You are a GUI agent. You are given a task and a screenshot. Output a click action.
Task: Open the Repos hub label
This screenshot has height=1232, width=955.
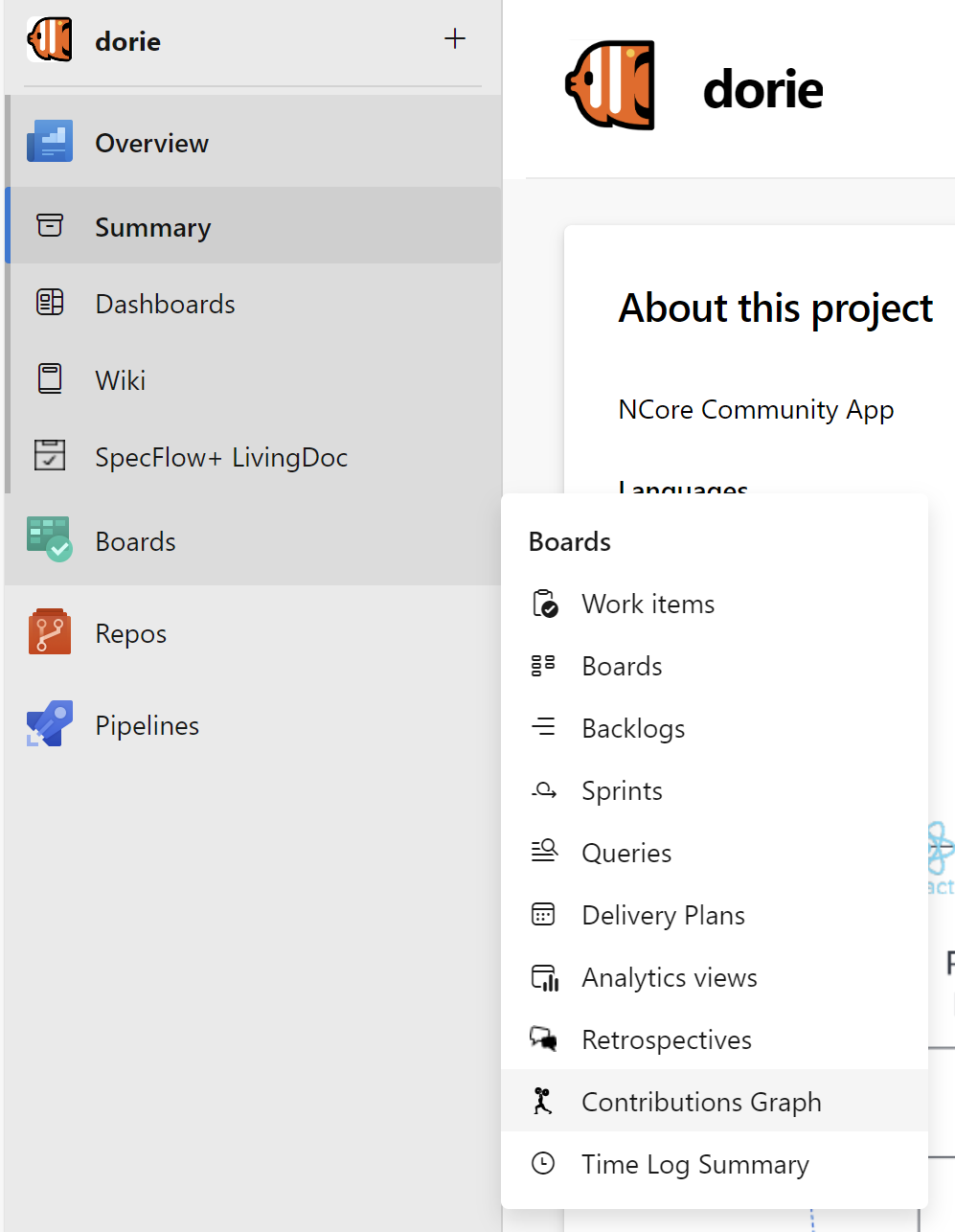131,634
